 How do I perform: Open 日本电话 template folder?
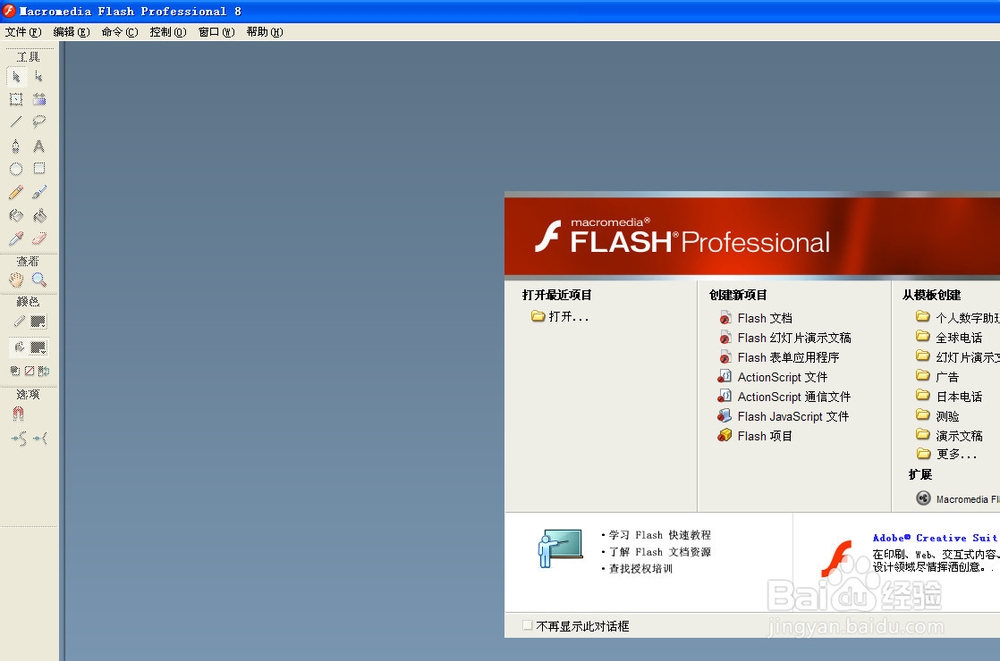point(949,396)
